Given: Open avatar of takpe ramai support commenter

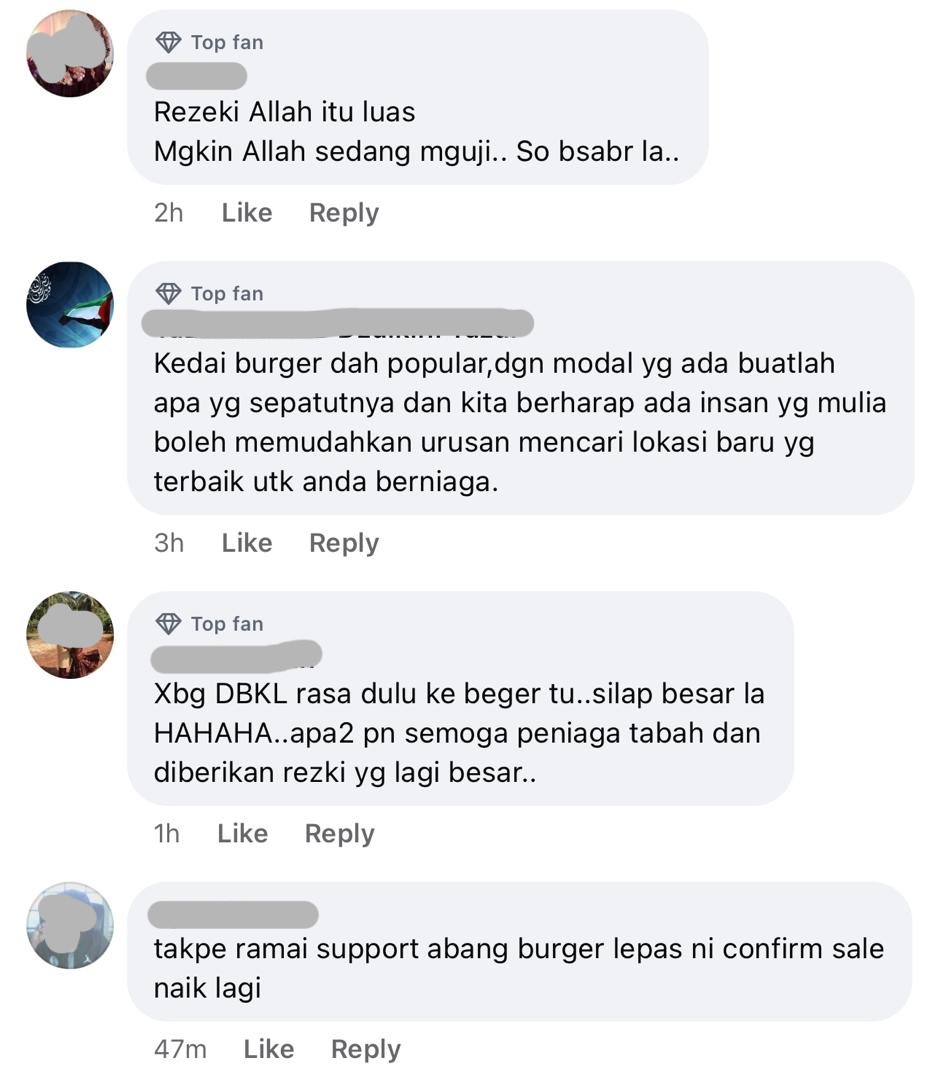Looking at the screenshot, I should (70, 926).
